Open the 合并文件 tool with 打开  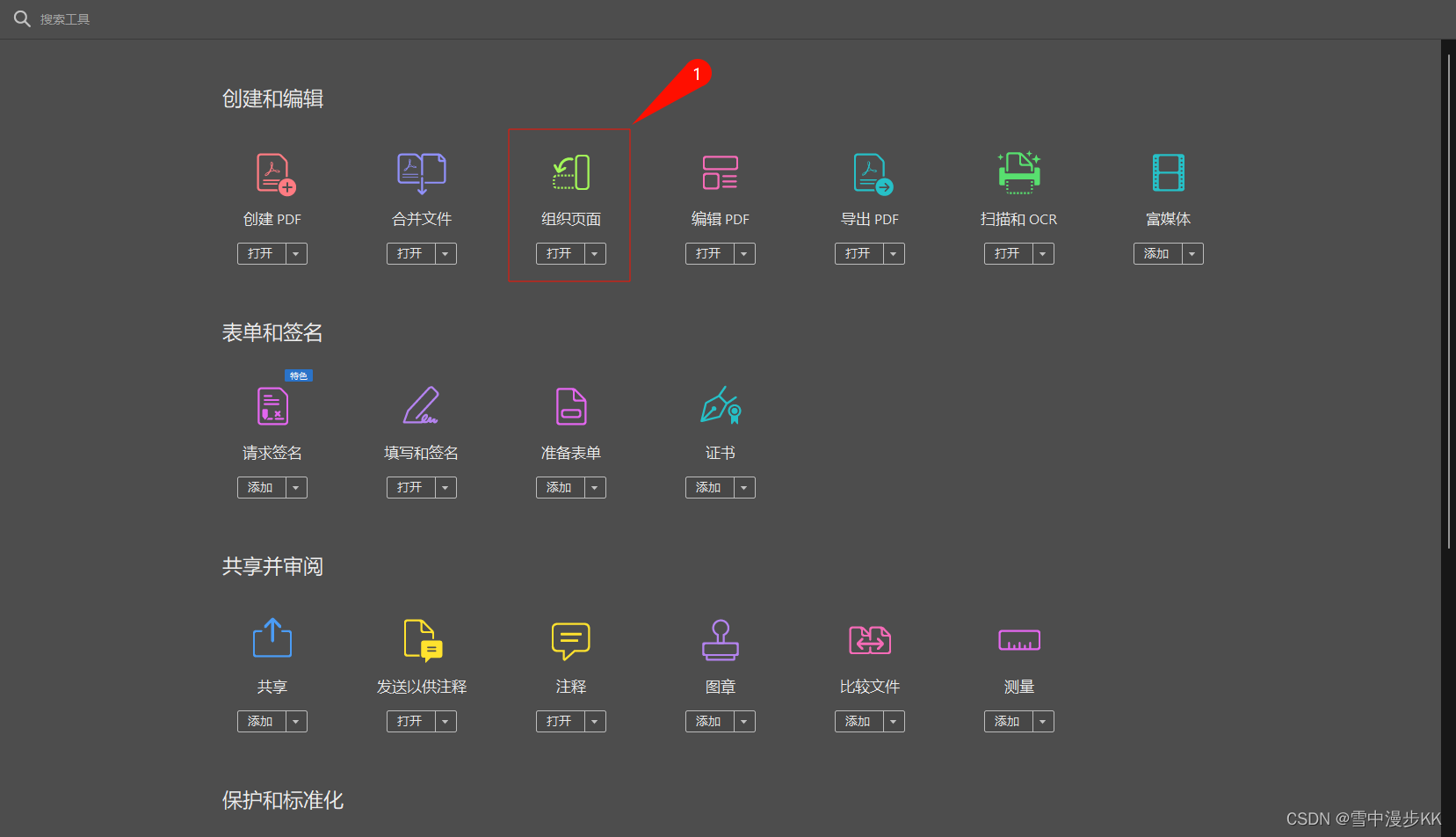click(410, 253)
